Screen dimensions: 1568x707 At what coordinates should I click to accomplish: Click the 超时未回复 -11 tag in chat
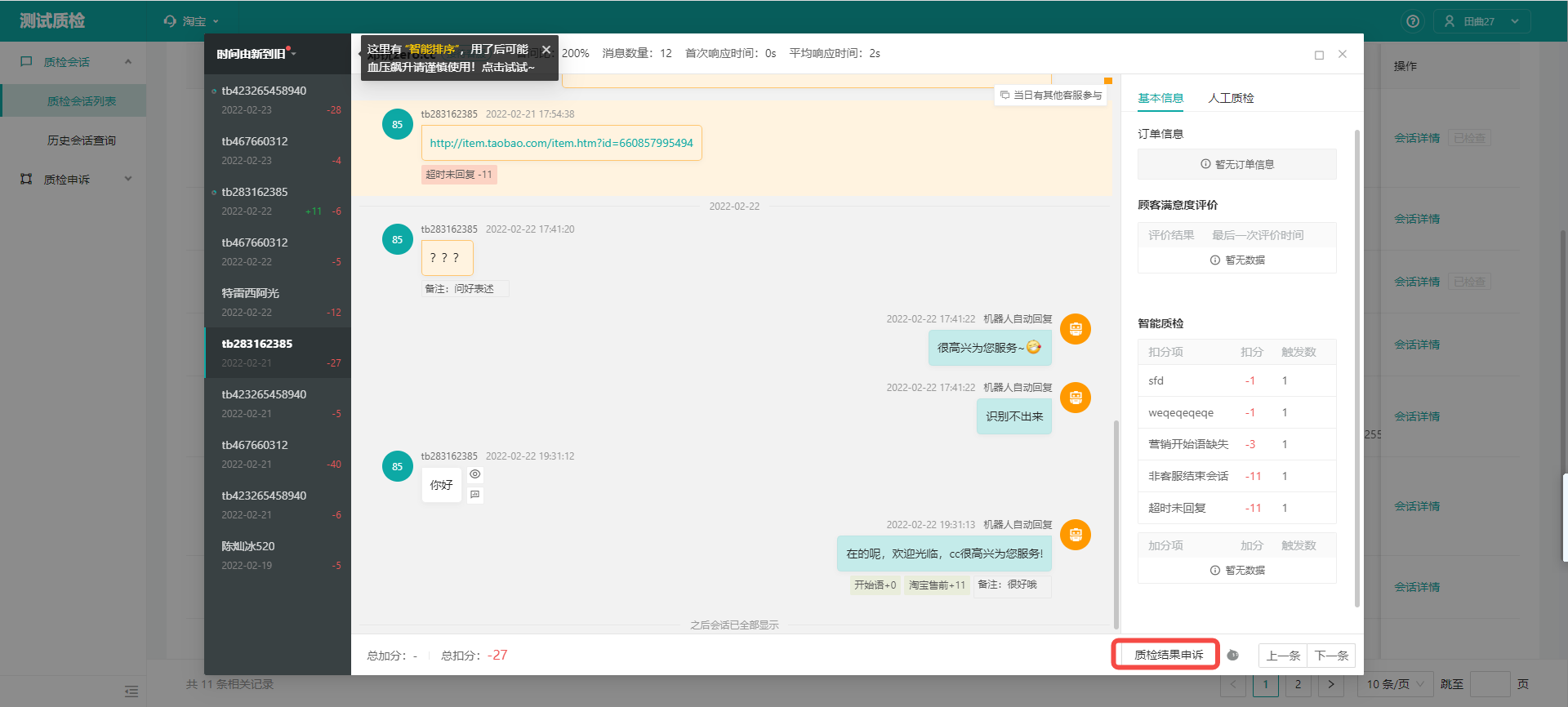click(x=459, y=175)
